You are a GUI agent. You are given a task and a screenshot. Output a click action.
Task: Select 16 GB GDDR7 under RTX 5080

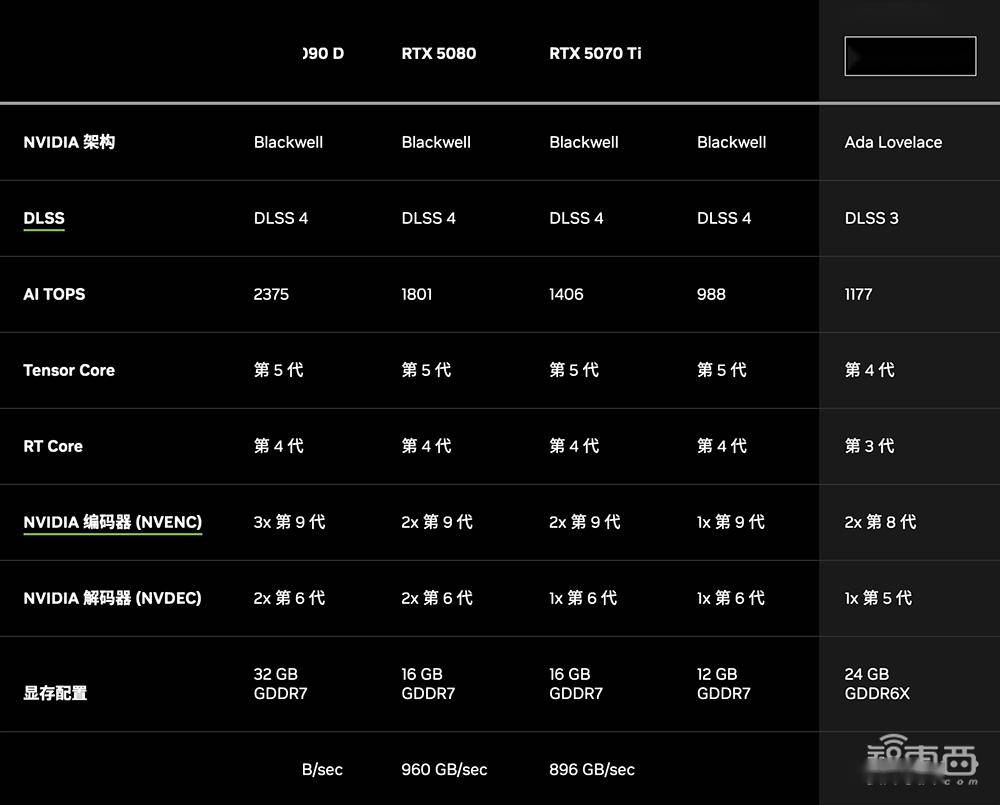(x=429, y=684)
